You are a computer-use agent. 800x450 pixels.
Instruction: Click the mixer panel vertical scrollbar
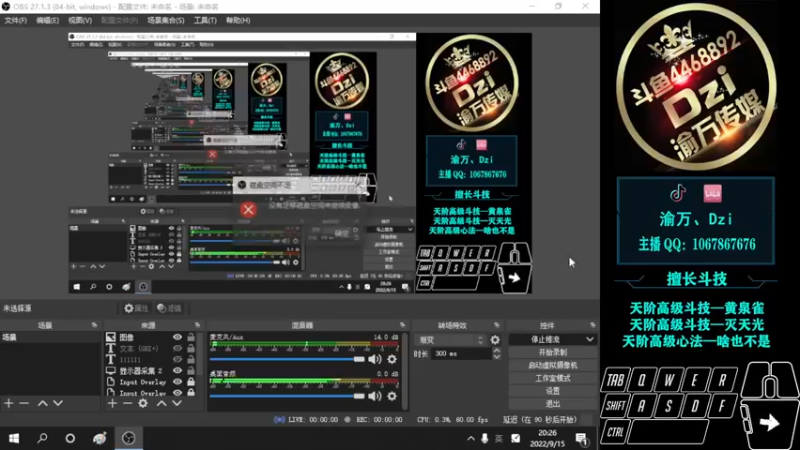point(405,371)
